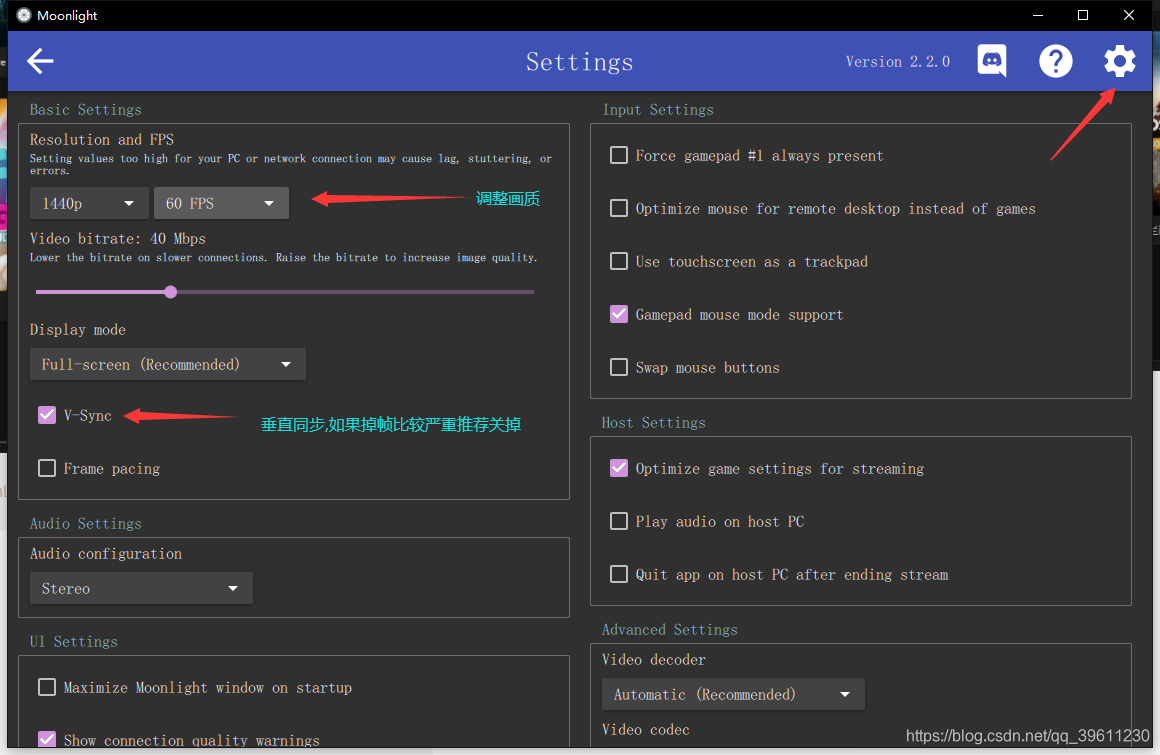The height and width of the screenshot is (755, 1160).
Task: Click the Video decoder label
Action: click(653, 659)
